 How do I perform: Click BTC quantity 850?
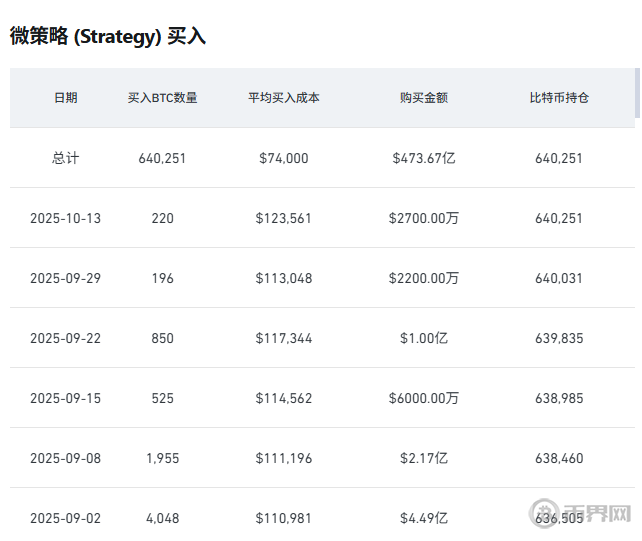[x=163, y=338]
